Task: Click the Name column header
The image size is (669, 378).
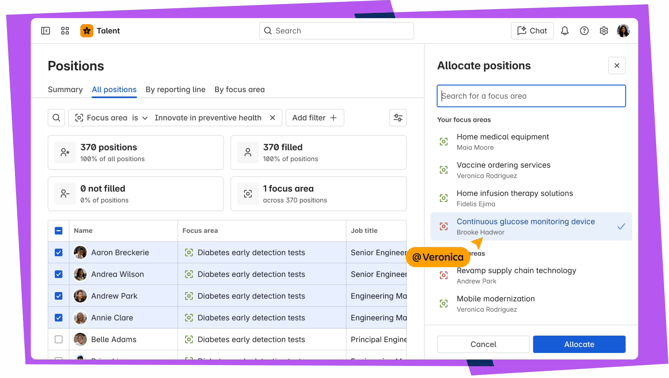Action: 83,231
